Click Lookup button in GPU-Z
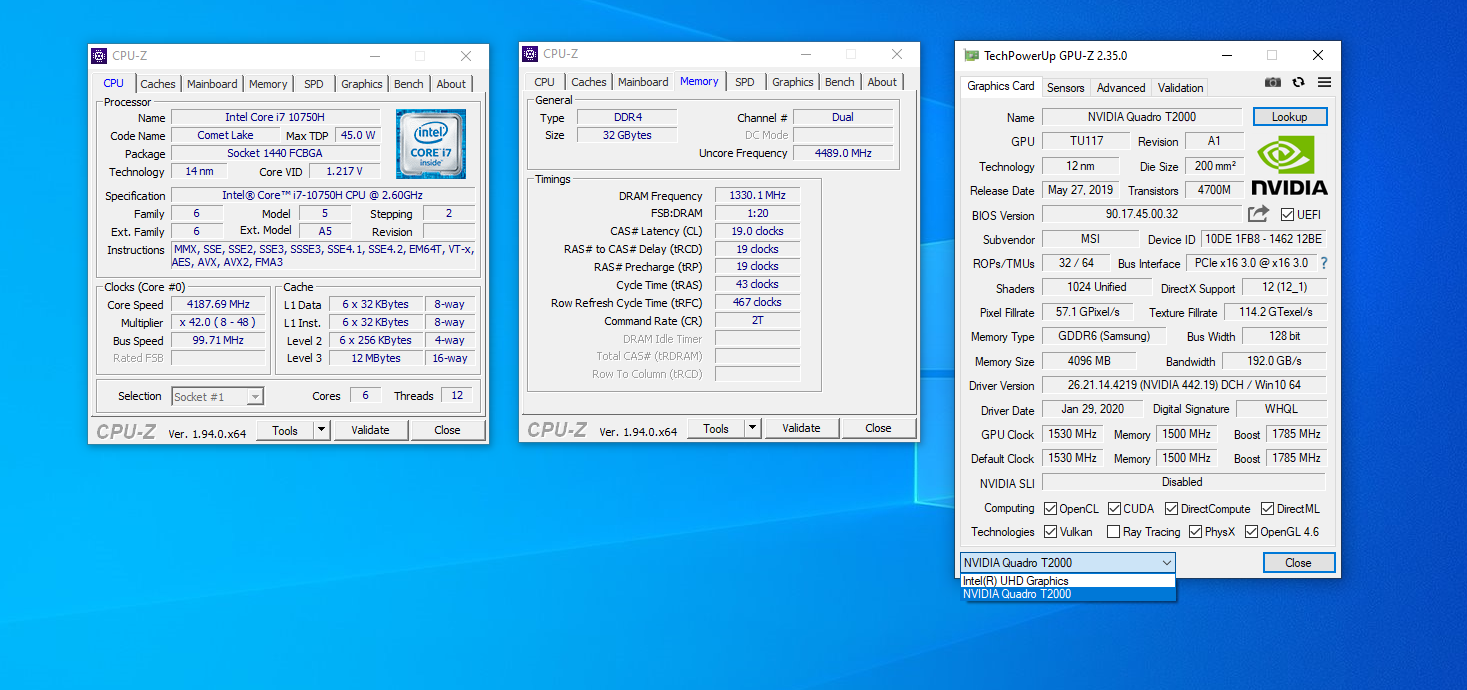Screen dimensions: 1467x690 click(1290, 117)
